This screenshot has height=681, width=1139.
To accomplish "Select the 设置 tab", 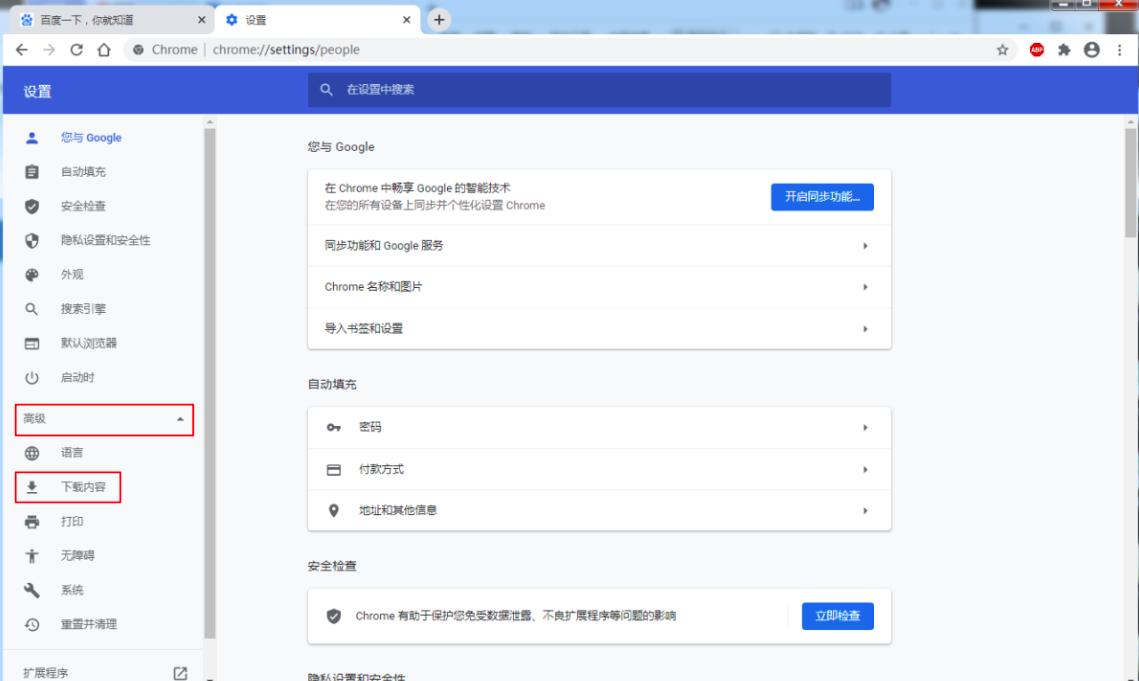I will tap(319, 20).
